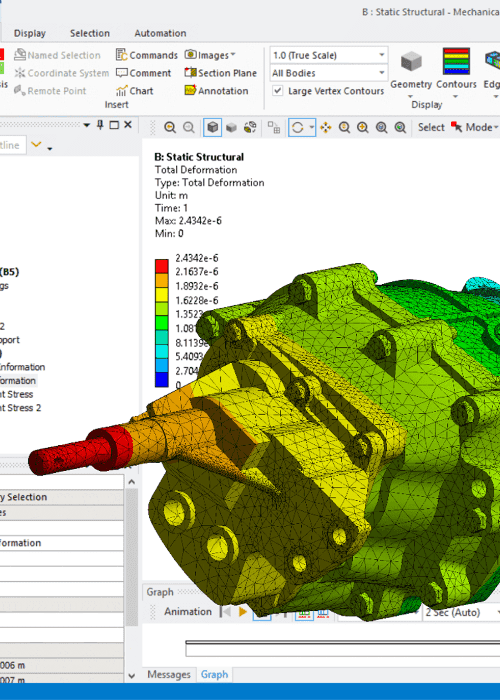Click the Selection row in details
This screenshot has height=700, width=500.
point(62,497)
